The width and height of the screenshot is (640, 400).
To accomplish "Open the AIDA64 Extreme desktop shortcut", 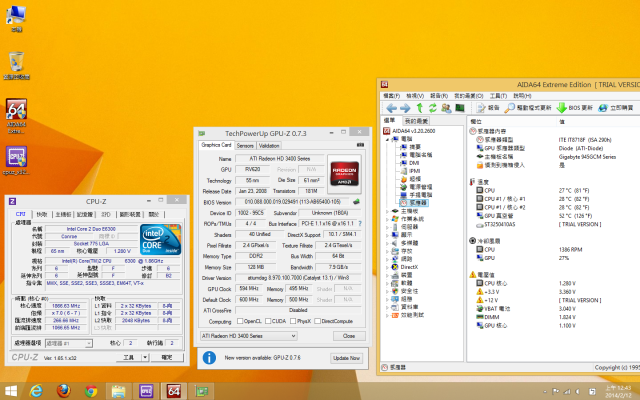I will (16, 116).
